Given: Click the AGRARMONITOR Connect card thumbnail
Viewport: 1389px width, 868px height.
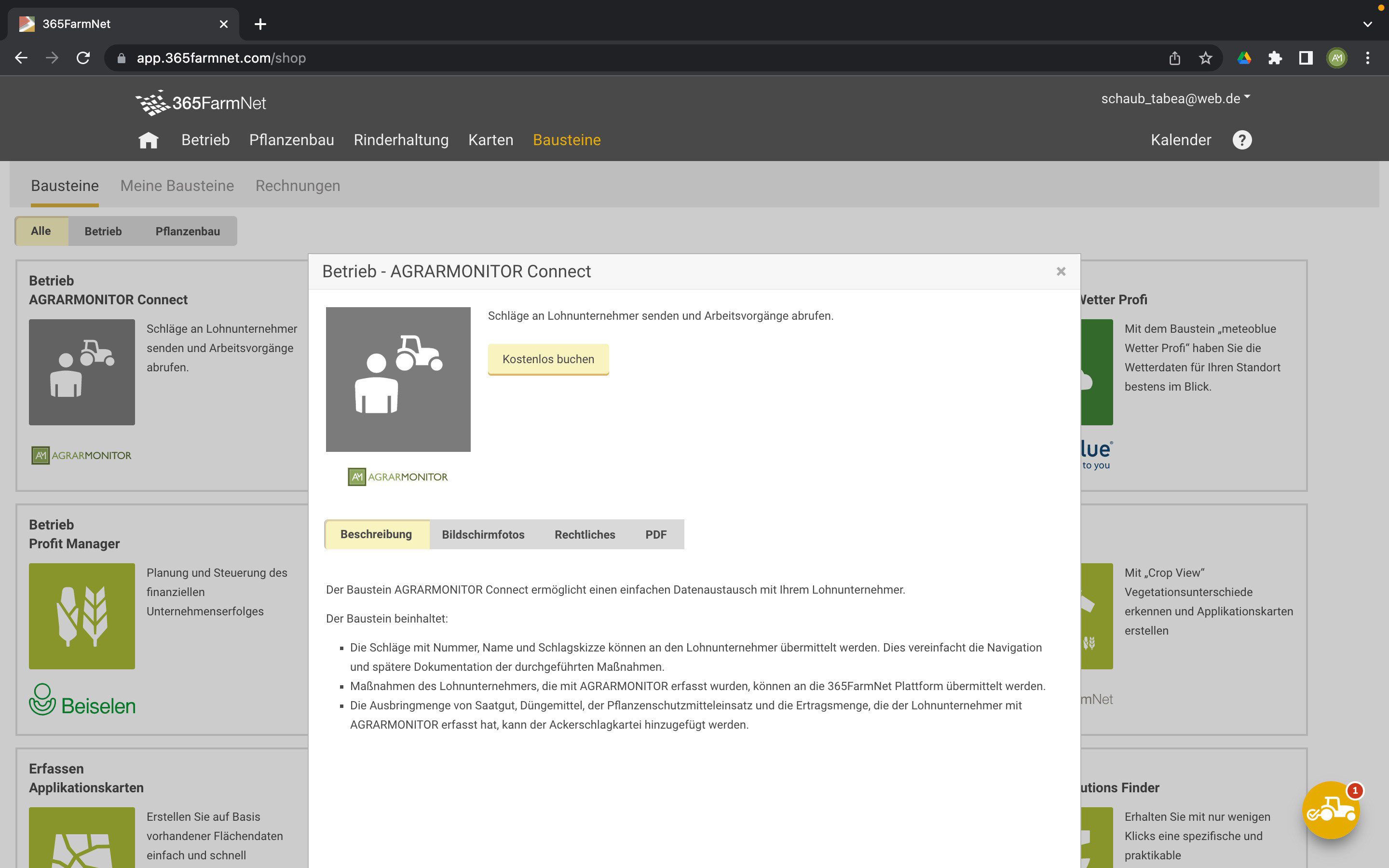Looking at the screenshot, I should (82, 372).
